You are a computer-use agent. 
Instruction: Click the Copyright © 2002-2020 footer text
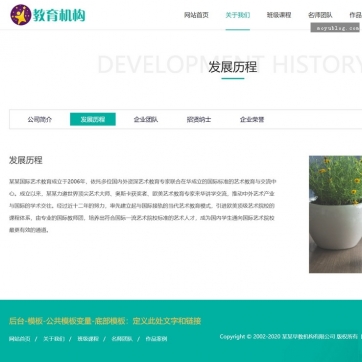pyautogui.click(x=289, y=337)
